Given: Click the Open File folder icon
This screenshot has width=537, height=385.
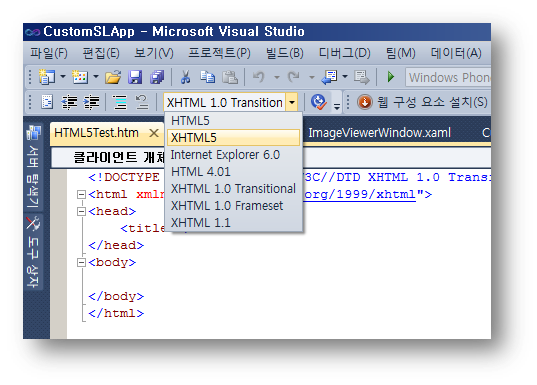Looking at the screenshot, I should 113,77.
